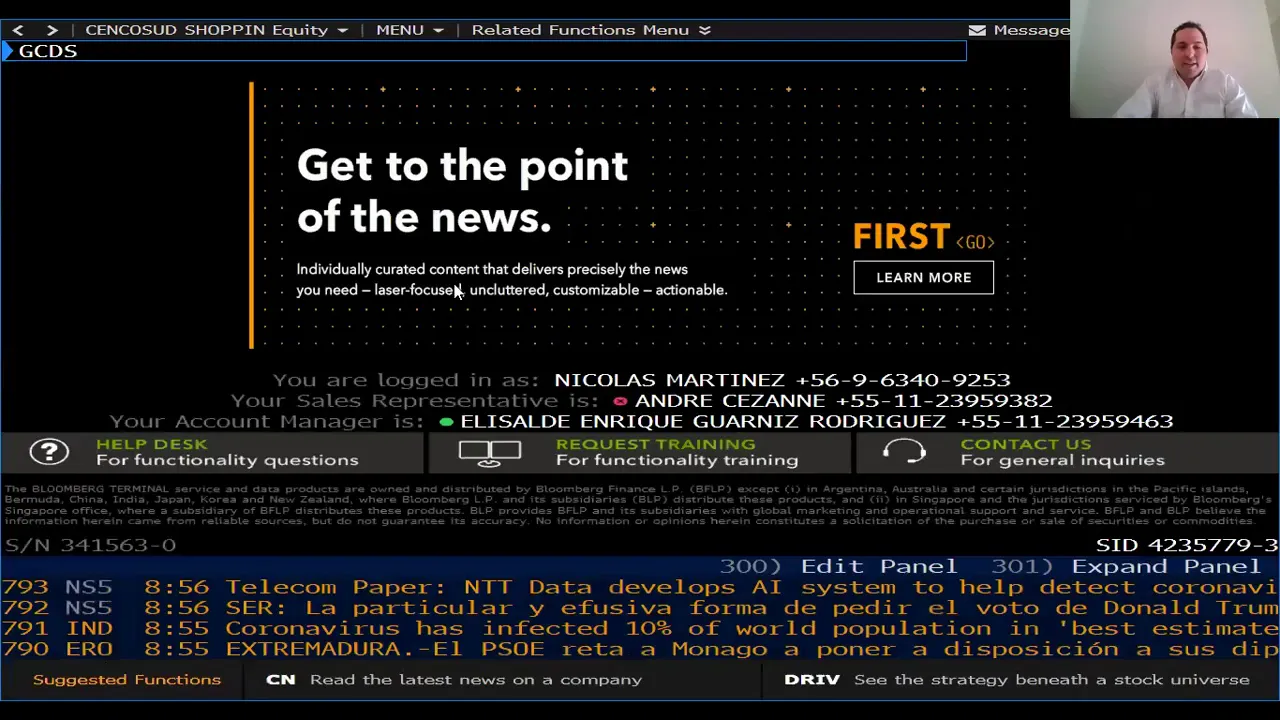The image size is (1280, 720).
Task: Click the Get to the point headline
Action: coord(462,191)
